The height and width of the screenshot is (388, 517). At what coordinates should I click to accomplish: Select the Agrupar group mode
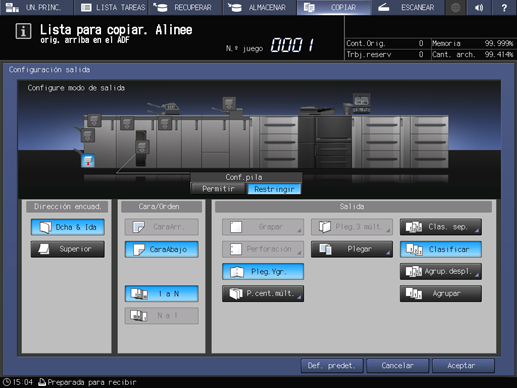[441, 294]
